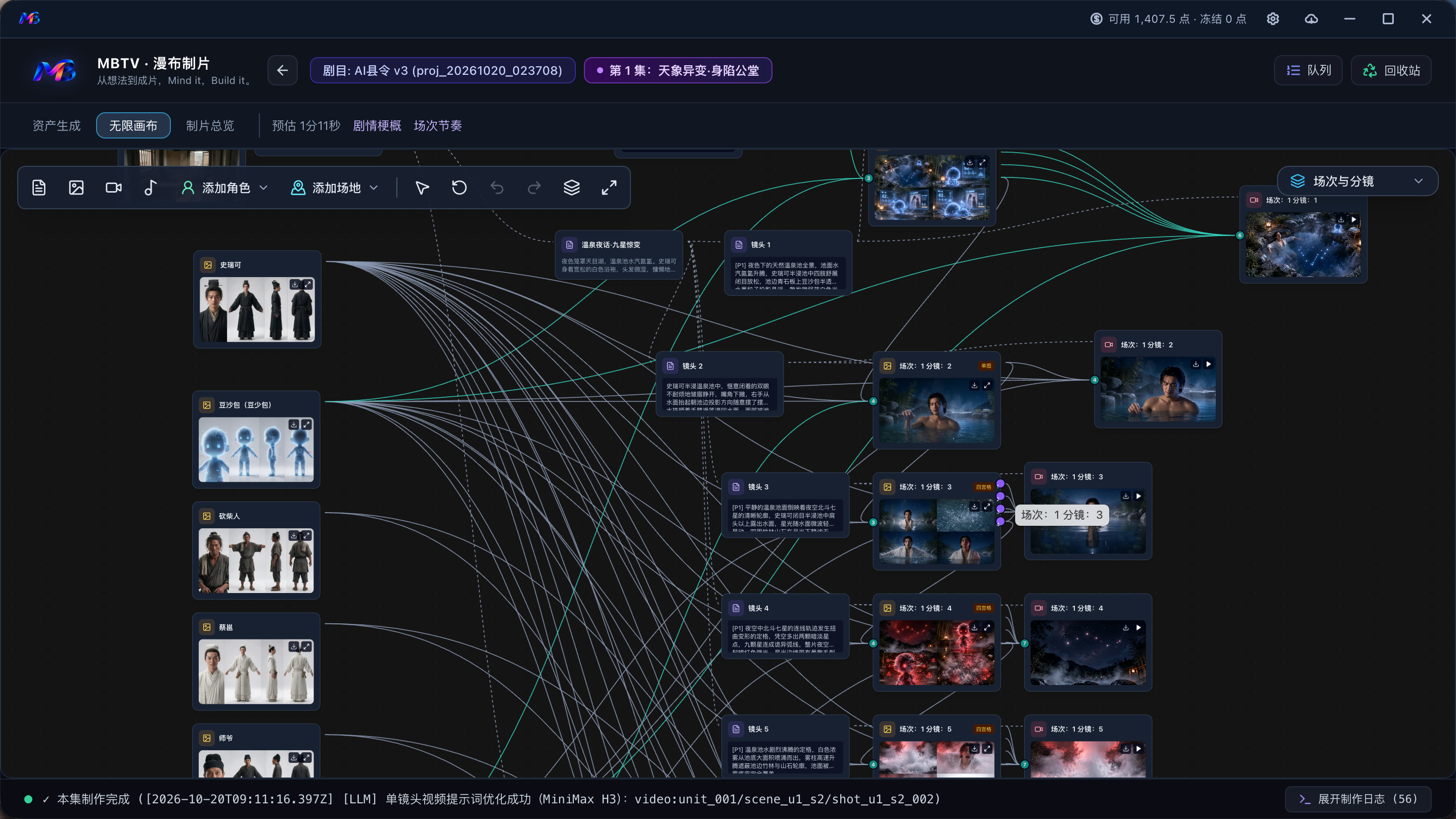The image size is (1456, 819).
Task: Open the 添加角色 dropdown
Action: click(225, 188)
